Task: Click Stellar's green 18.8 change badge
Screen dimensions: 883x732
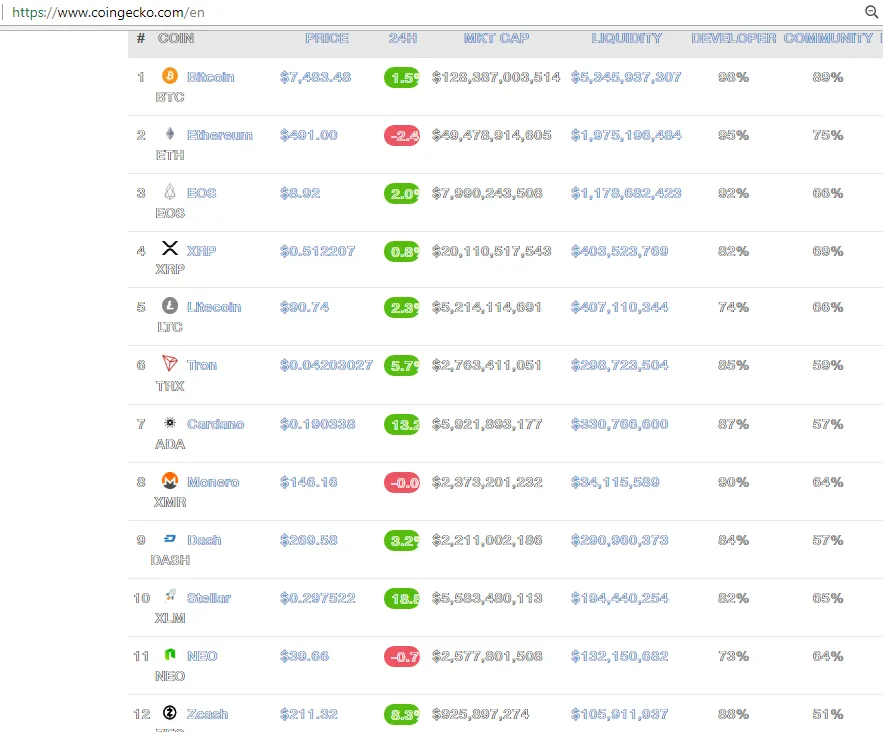Action: coord(402,599)
